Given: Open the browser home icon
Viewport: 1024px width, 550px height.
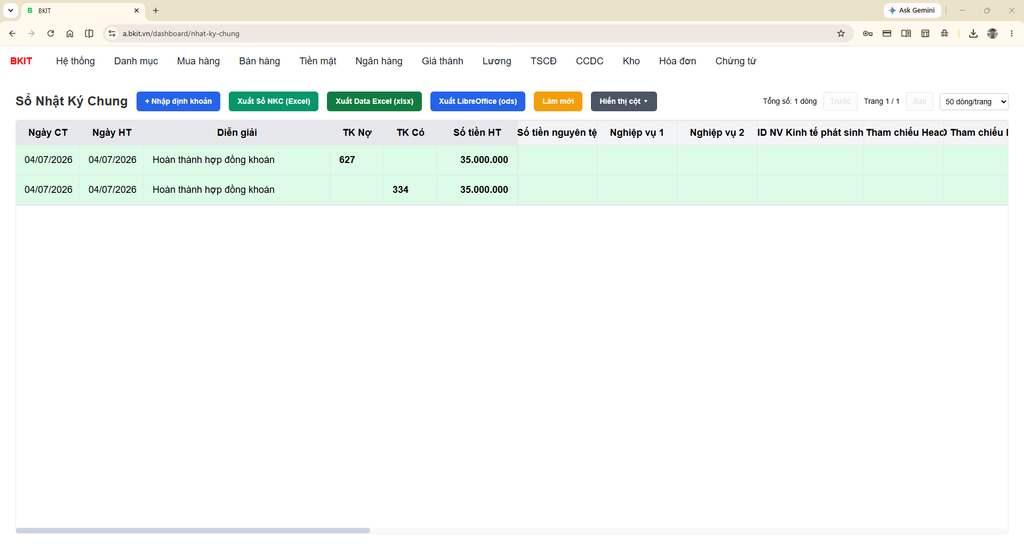Looking at the screenshot, I should pyautogui.click(x=70, y=33).
